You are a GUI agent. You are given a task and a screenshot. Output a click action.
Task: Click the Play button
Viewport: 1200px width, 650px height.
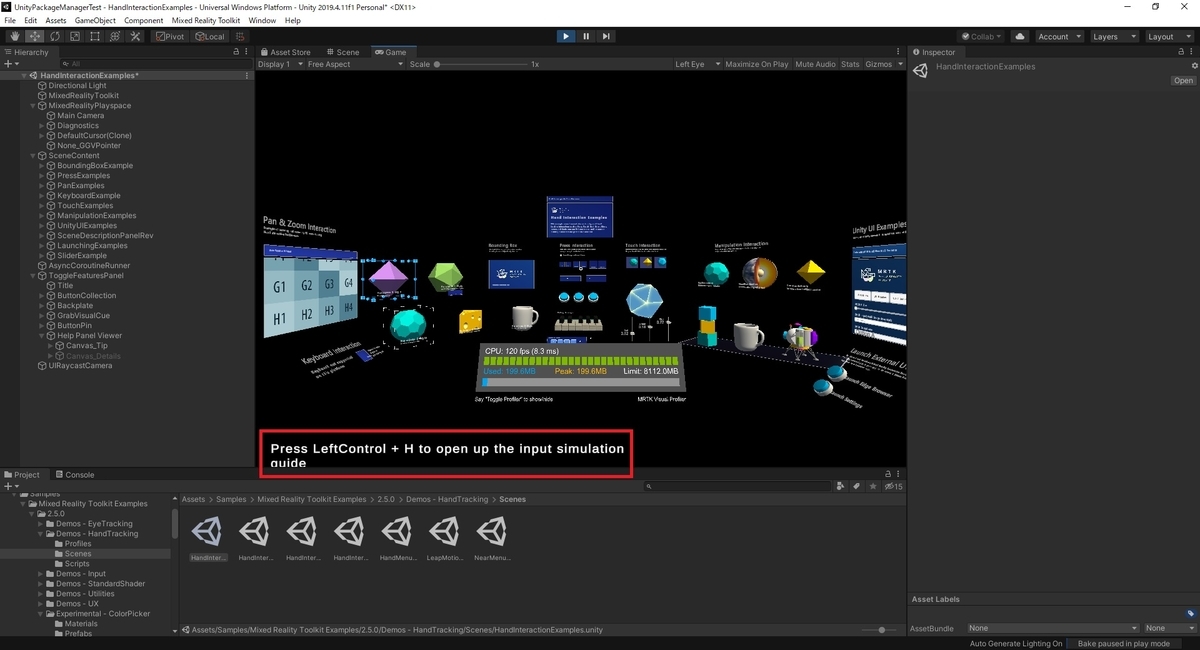pyautogui.click(x=566, y=36)
